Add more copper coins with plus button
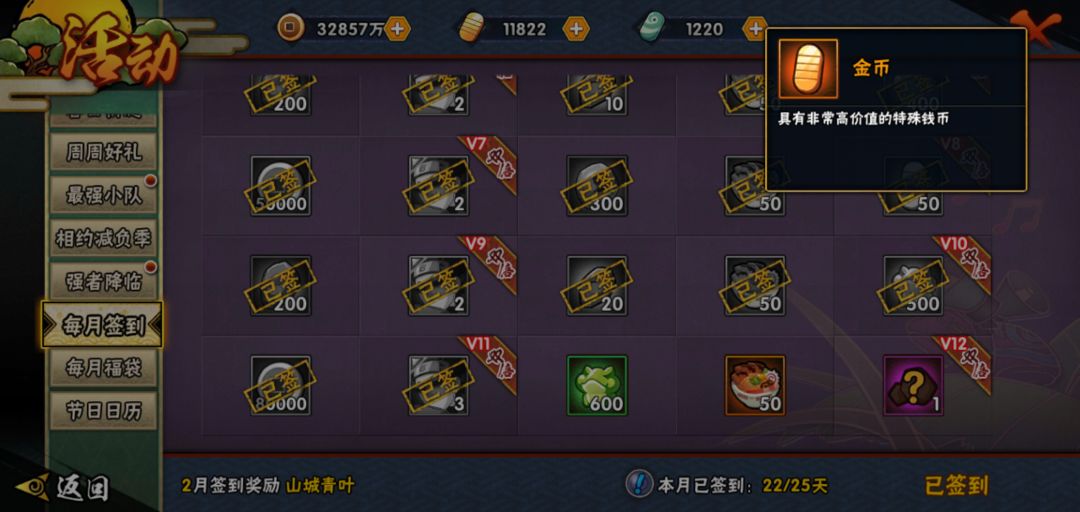The height and width of the screenshot is (512, 1080). (x=397, y=29)
